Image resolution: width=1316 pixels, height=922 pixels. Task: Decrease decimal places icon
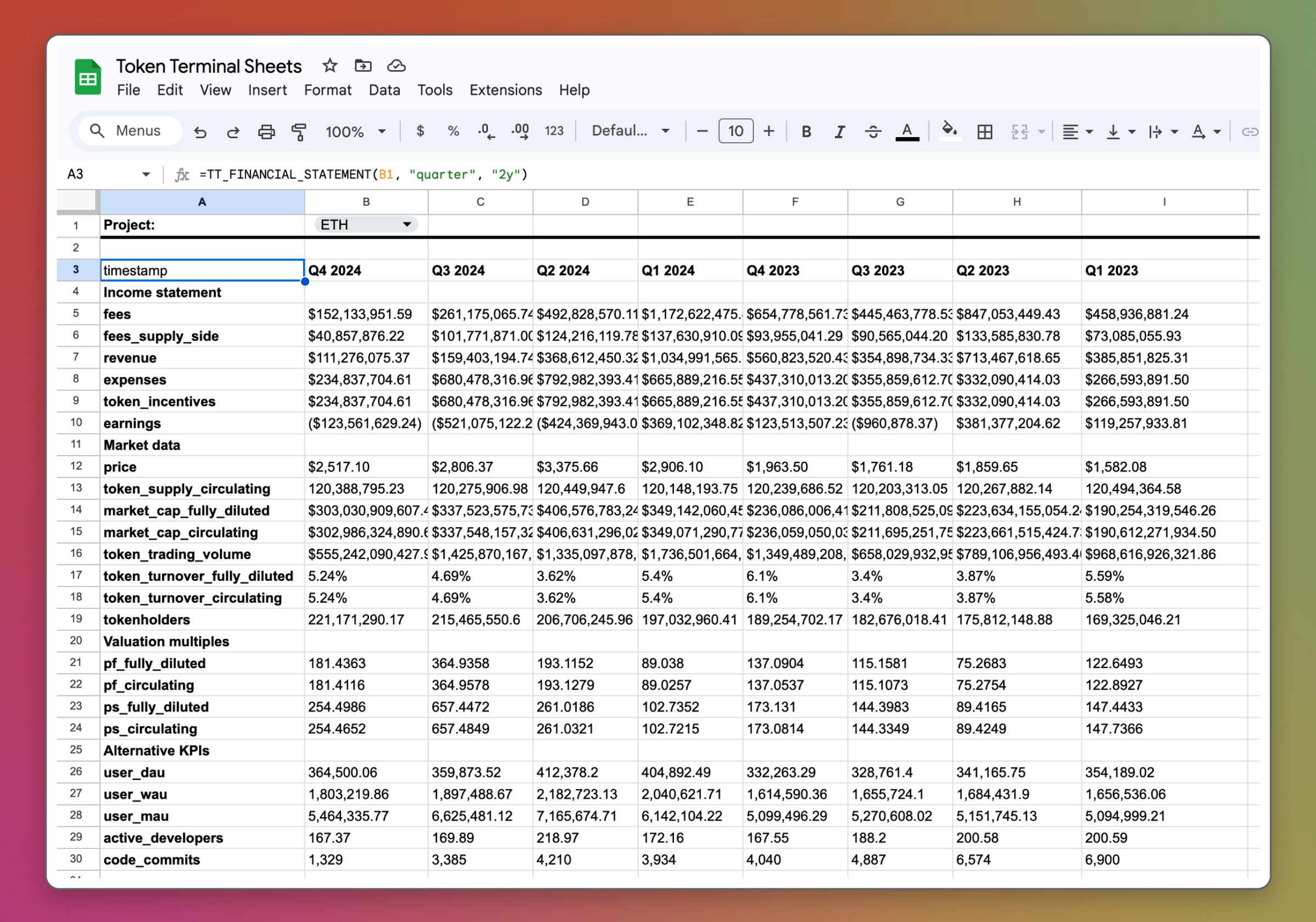click(x=486, y=131)
